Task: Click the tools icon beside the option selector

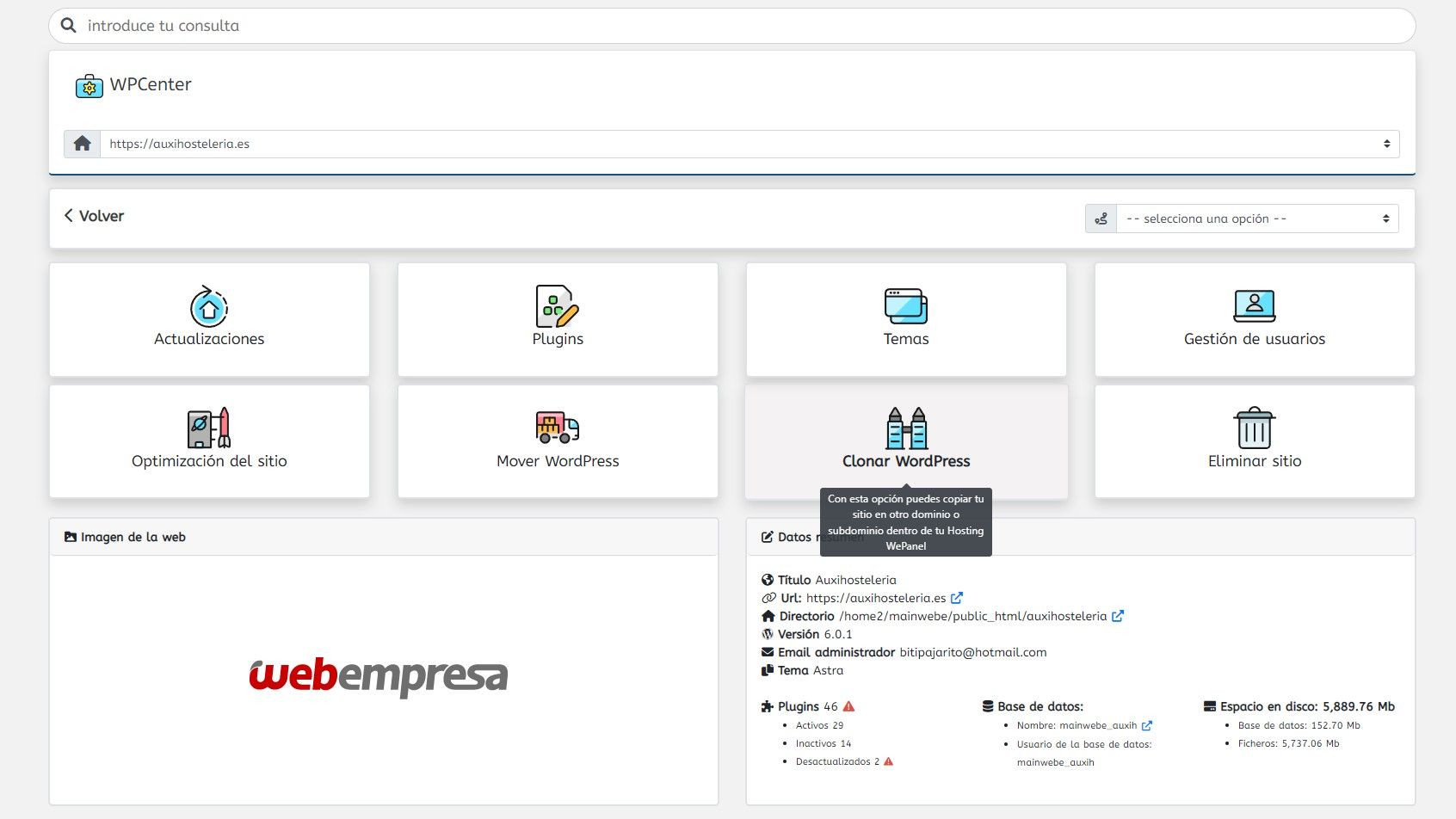Action: tap(1101, 219)
